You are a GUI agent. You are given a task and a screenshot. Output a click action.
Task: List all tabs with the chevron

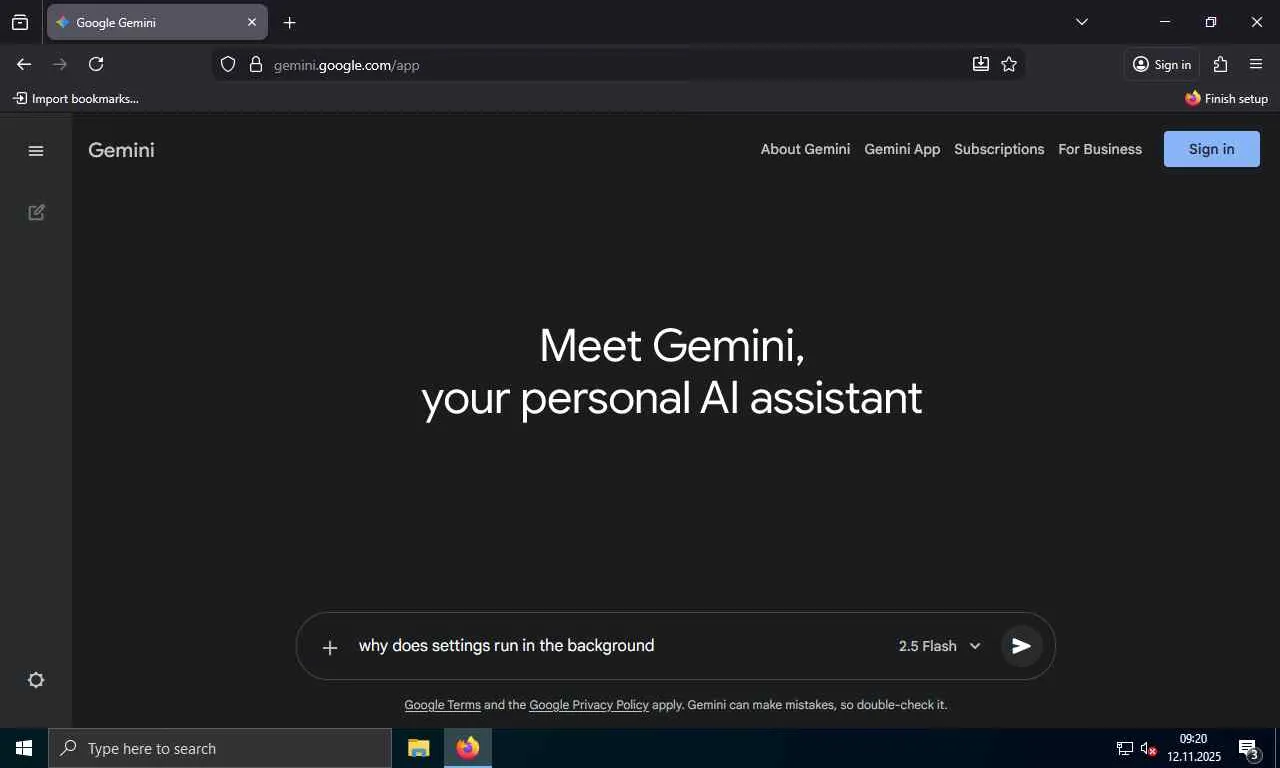1081,22
